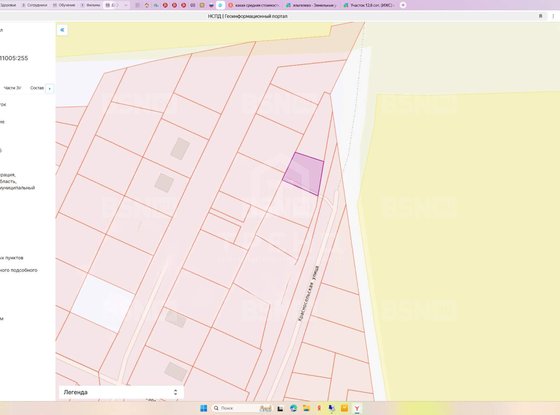Open Microsoft Edge from the taskbar
This screenshot has width=560, height=415.
pos(294,408)
